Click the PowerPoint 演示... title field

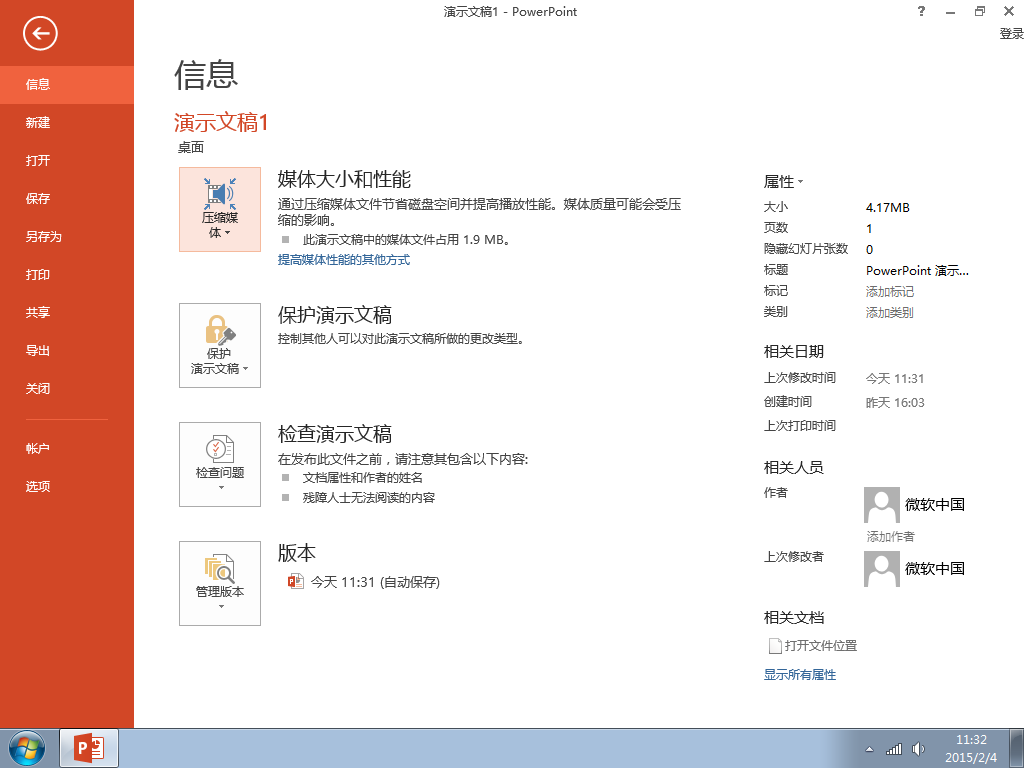click(917, 270)
